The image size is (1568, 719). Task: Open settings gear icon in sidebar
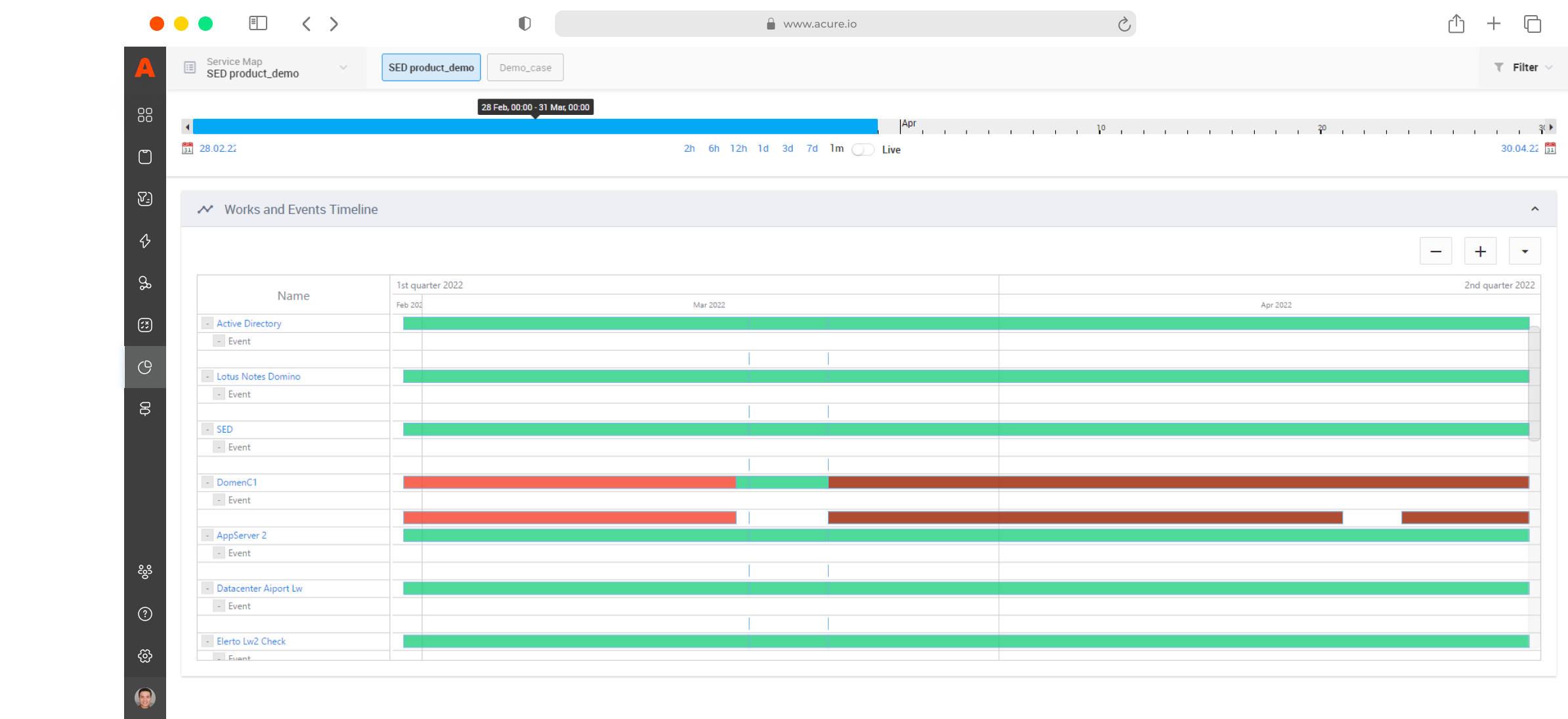(x=145, y=656)
